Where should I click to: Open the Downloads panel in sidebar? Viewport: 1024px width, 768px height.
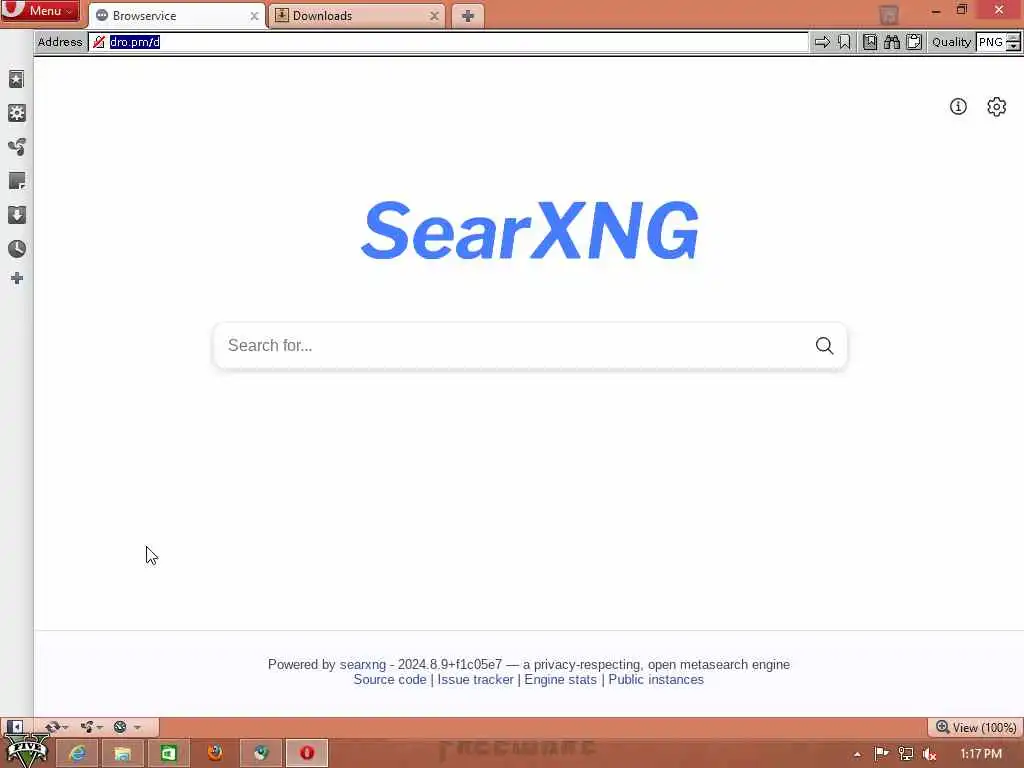[x=17, y=215]
